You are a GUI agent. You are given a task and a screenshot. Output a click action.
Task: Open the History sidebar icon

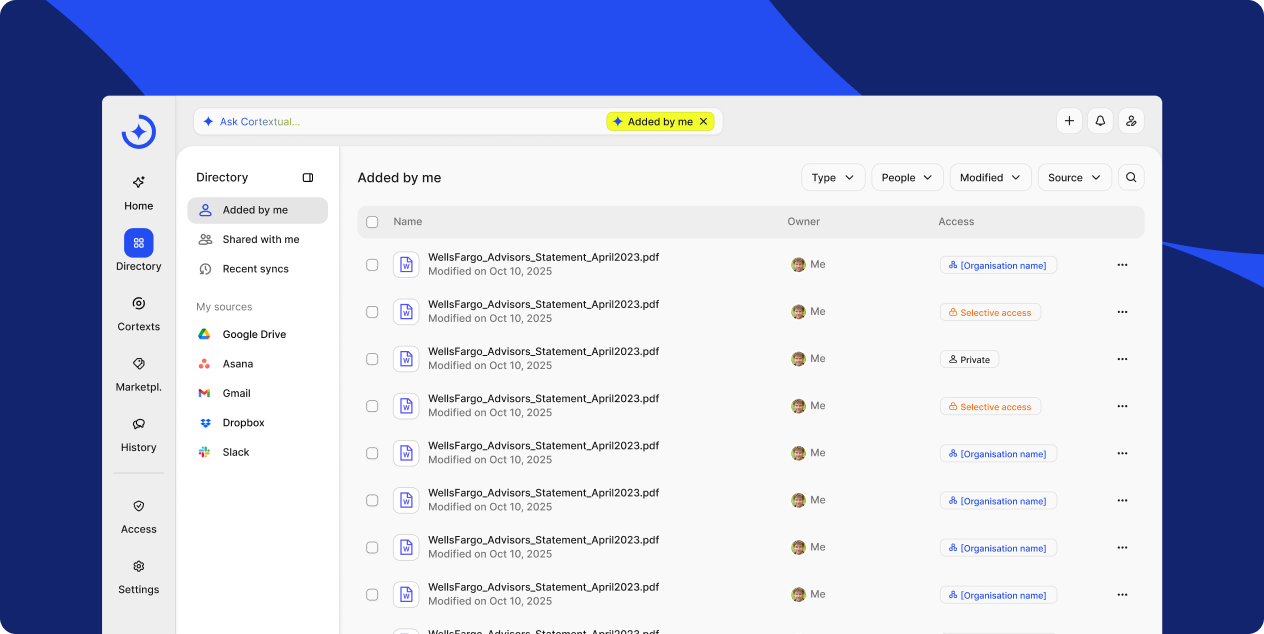(x=139, y=424)
